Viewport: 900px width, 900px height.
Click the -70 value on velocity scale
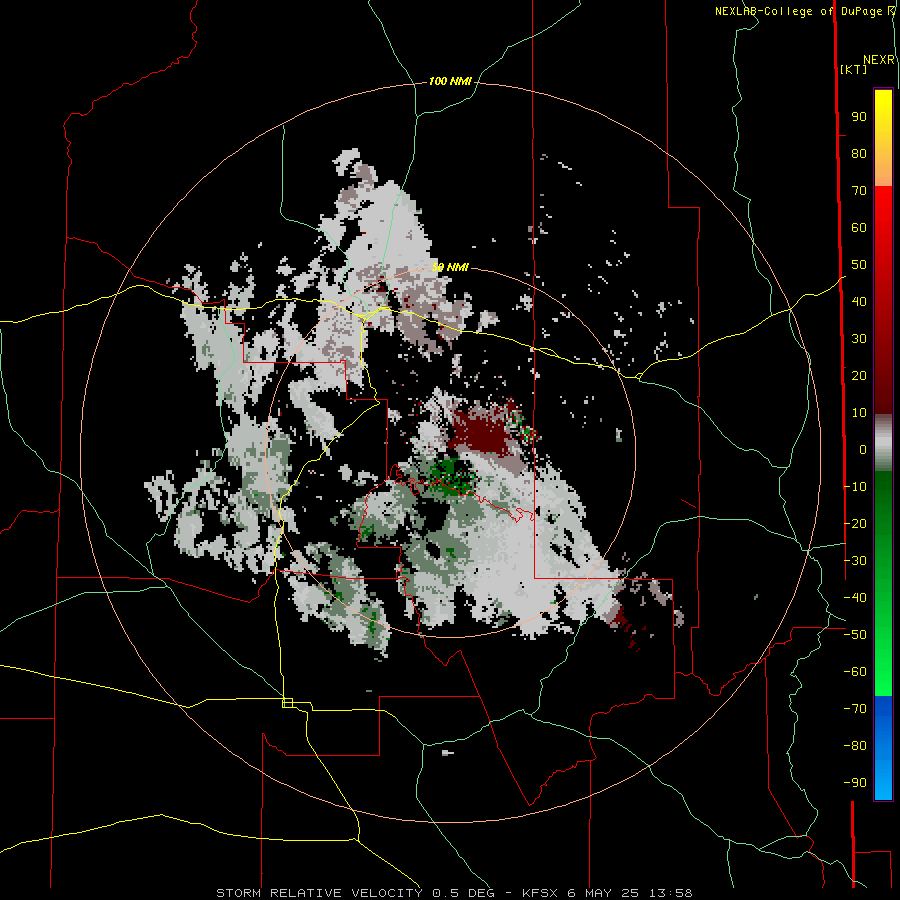855,709
